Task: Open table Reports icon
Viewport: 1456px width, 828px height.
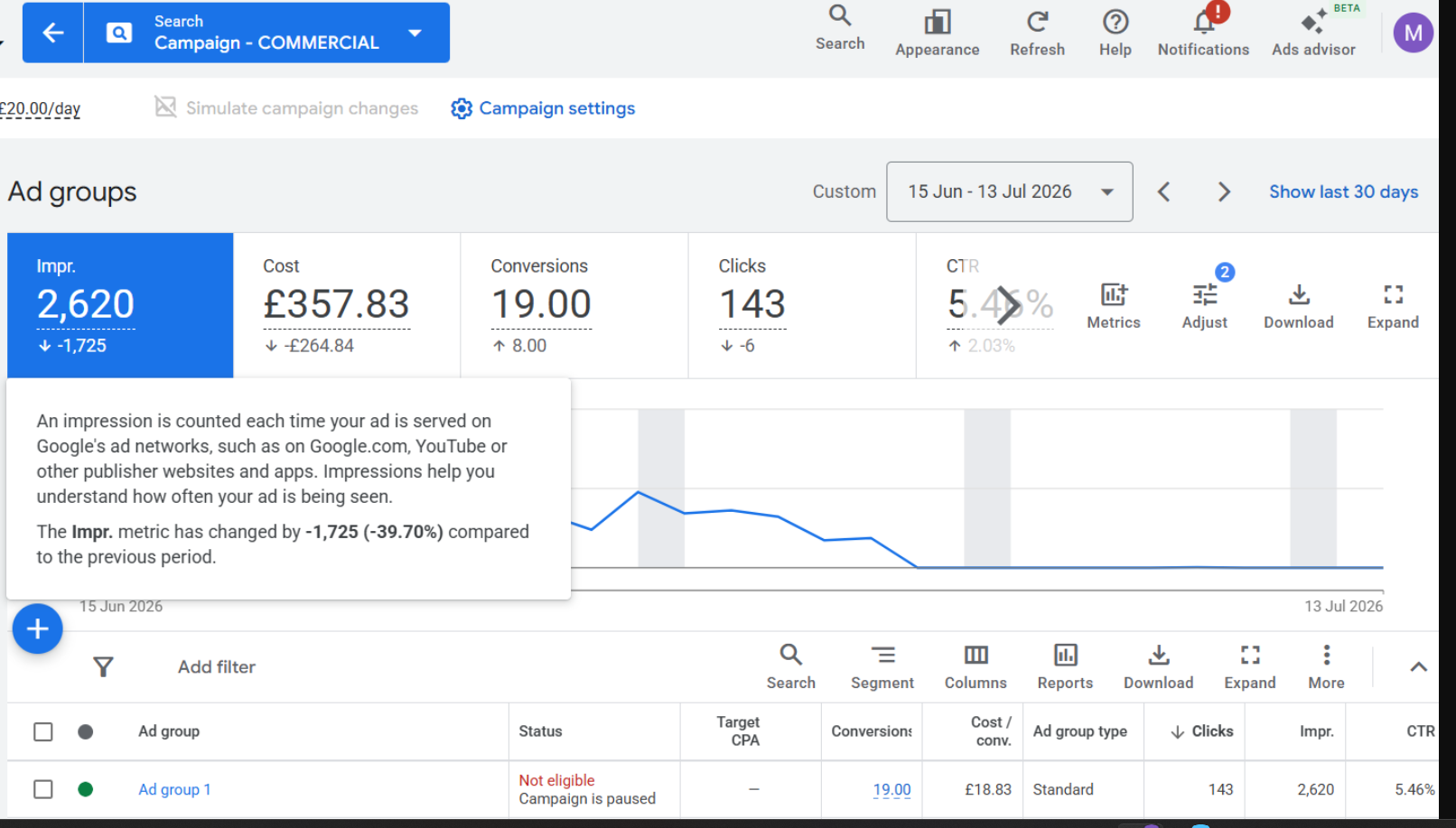Action: 1065,666
